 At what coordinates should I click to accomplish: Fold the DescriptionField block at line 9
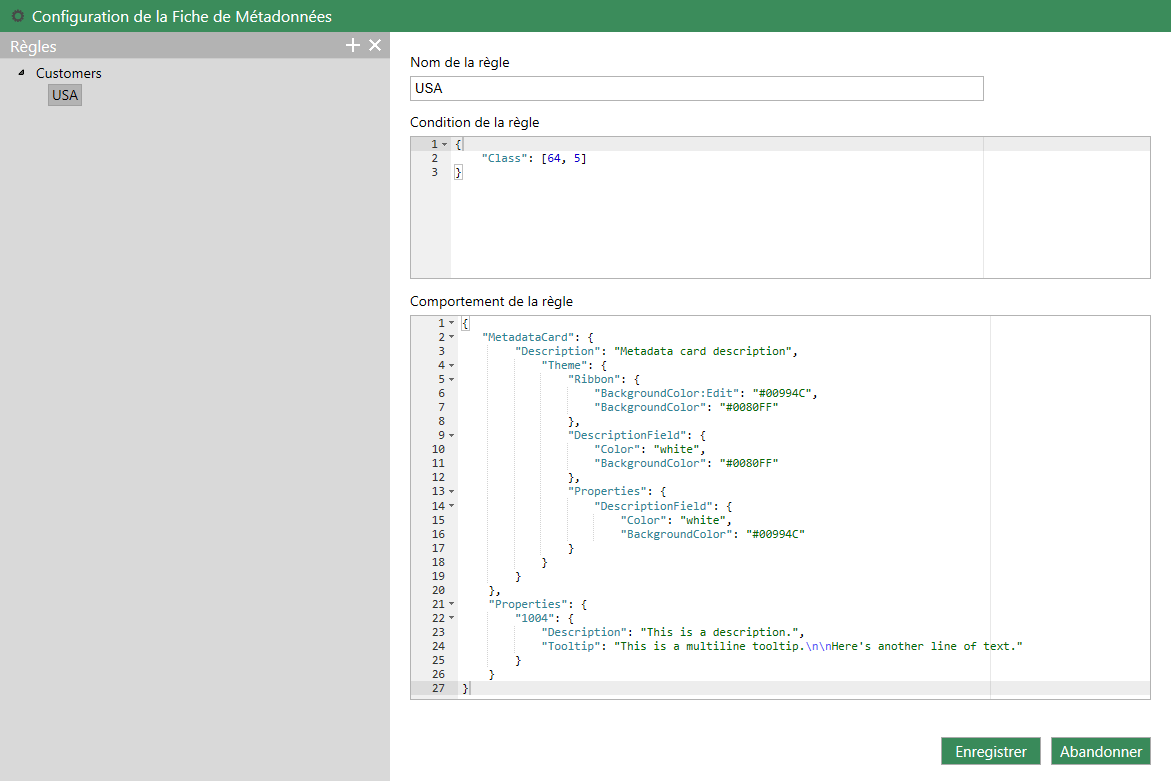(x=451, y=435)
